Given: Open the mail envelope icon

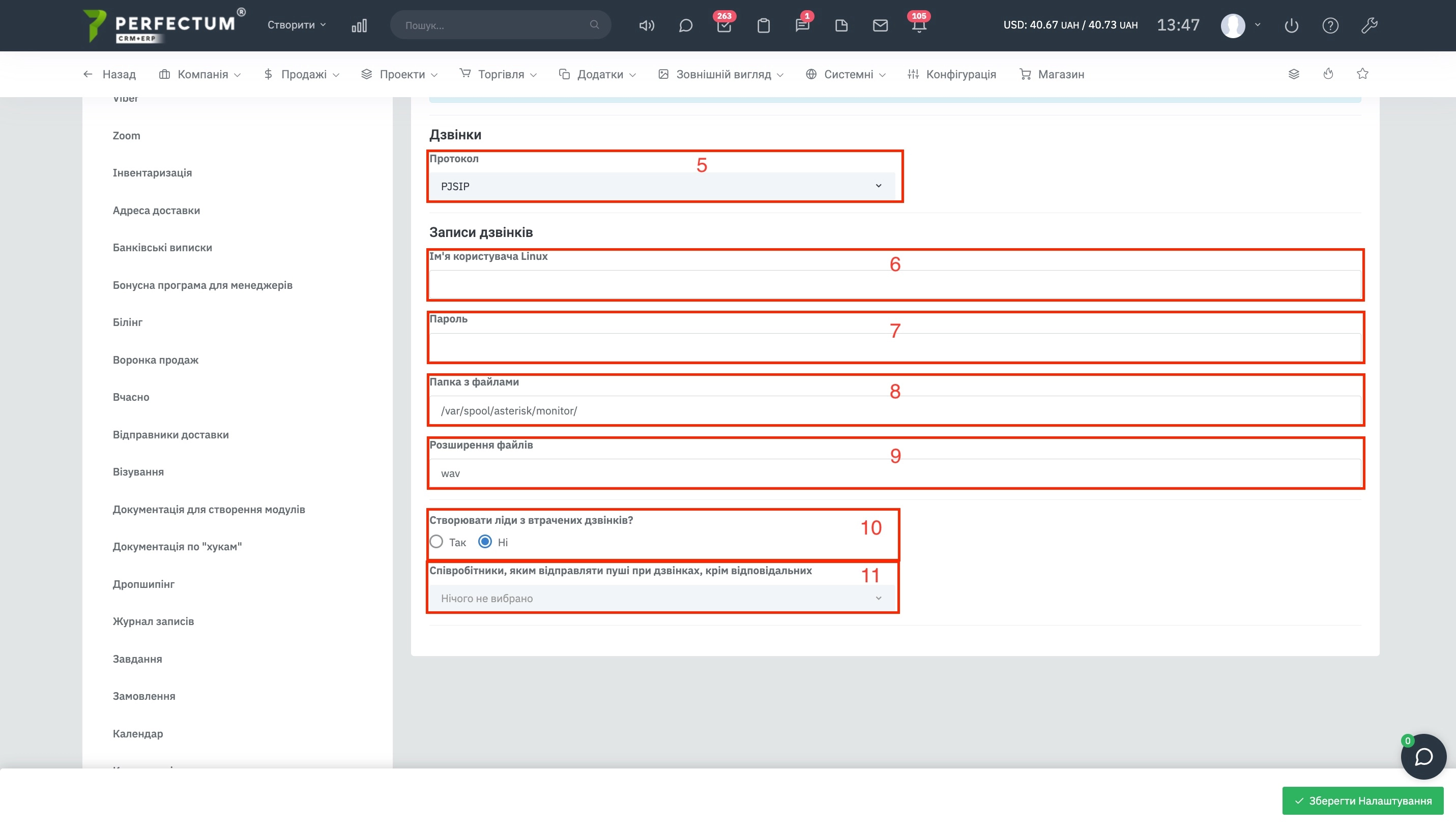Looking at the screenshot, I should click(880, 25).
